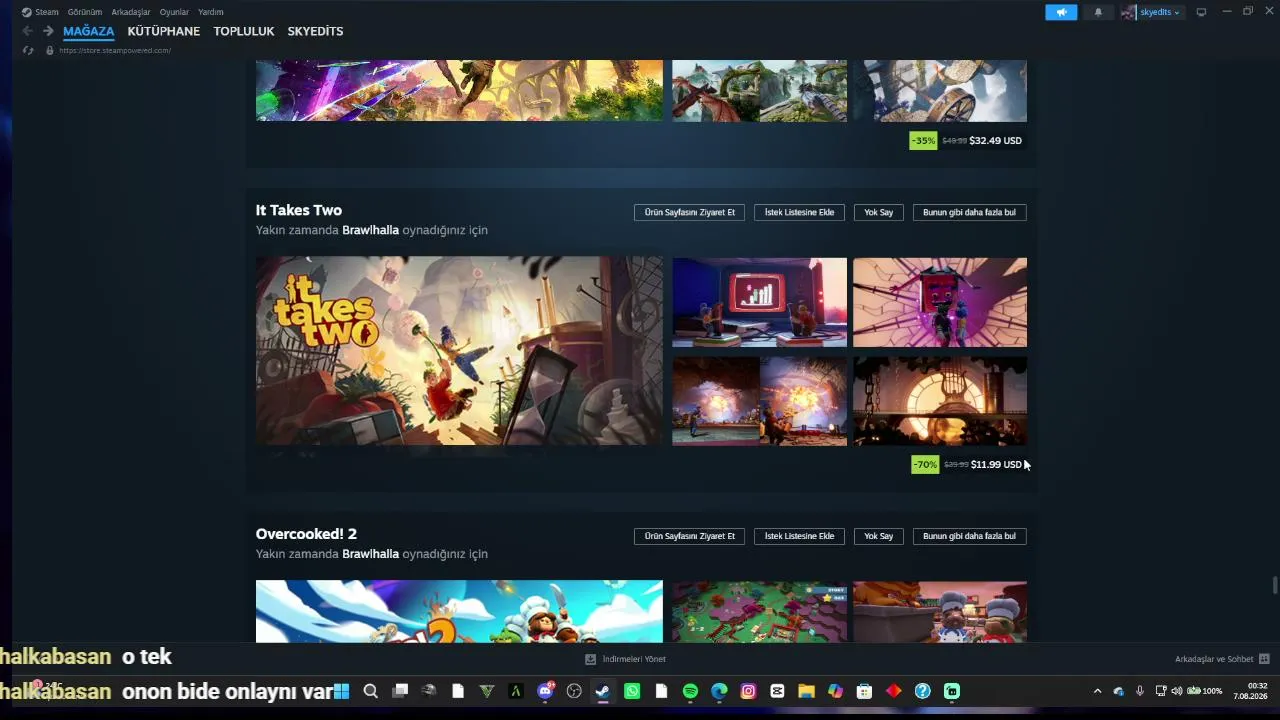Ignore Overcooked! 2 with Yok Say

point(879,536)
